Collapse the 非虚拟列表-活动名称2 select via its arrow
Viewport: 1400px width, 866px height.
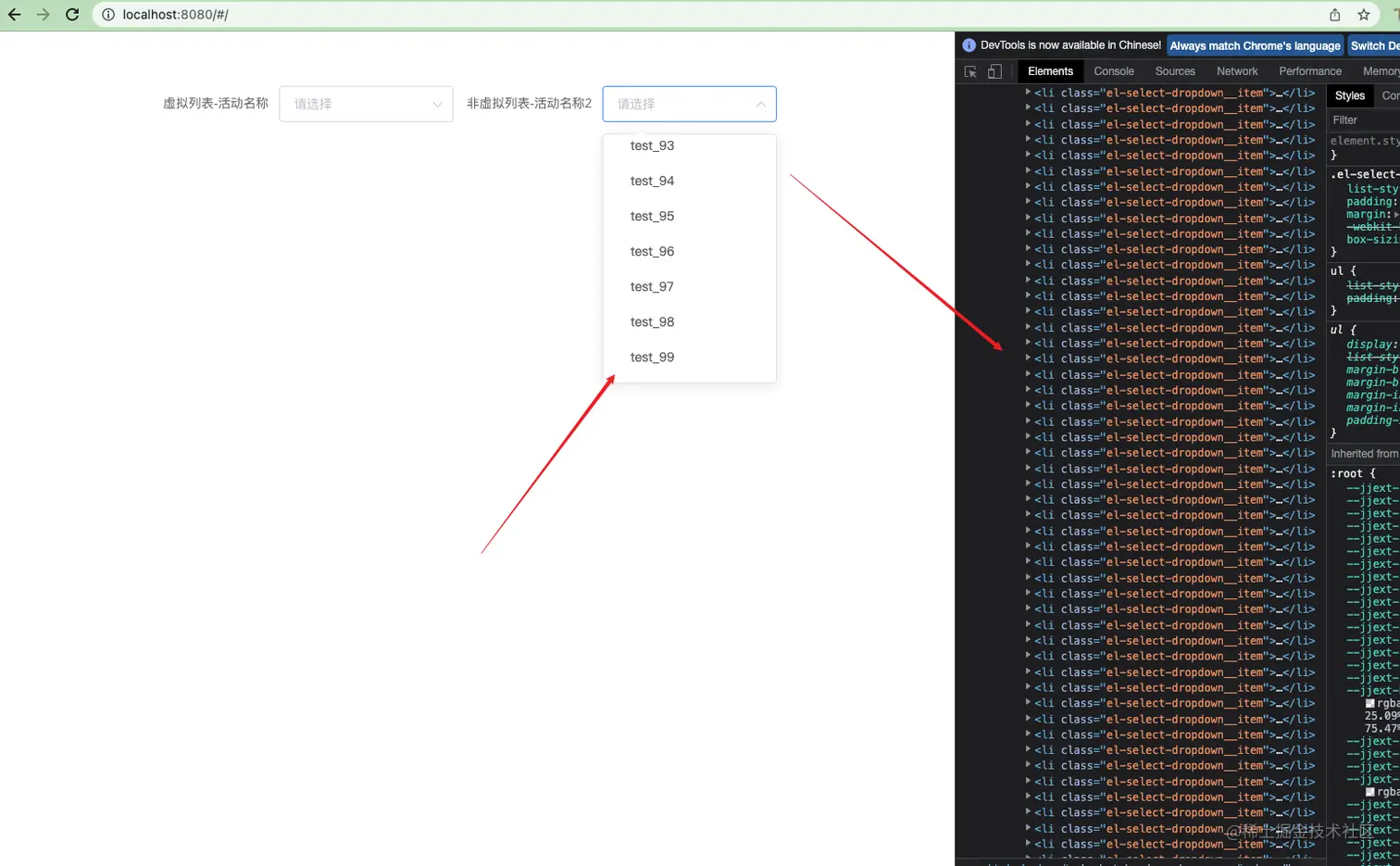[760, 105]
